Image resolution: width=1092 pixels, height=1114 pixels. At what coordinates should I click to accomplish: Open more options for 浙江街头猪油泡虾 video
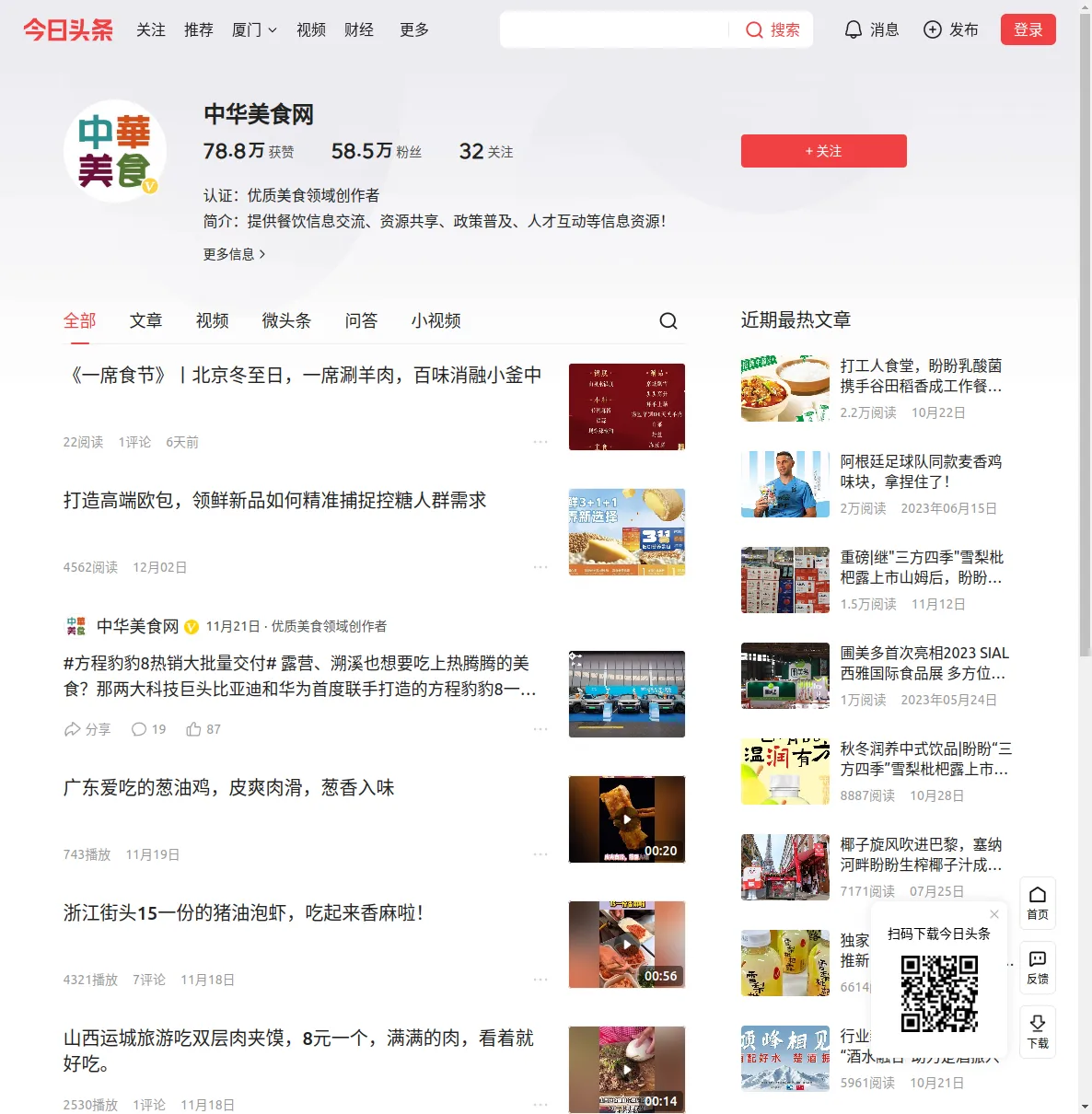540,980
